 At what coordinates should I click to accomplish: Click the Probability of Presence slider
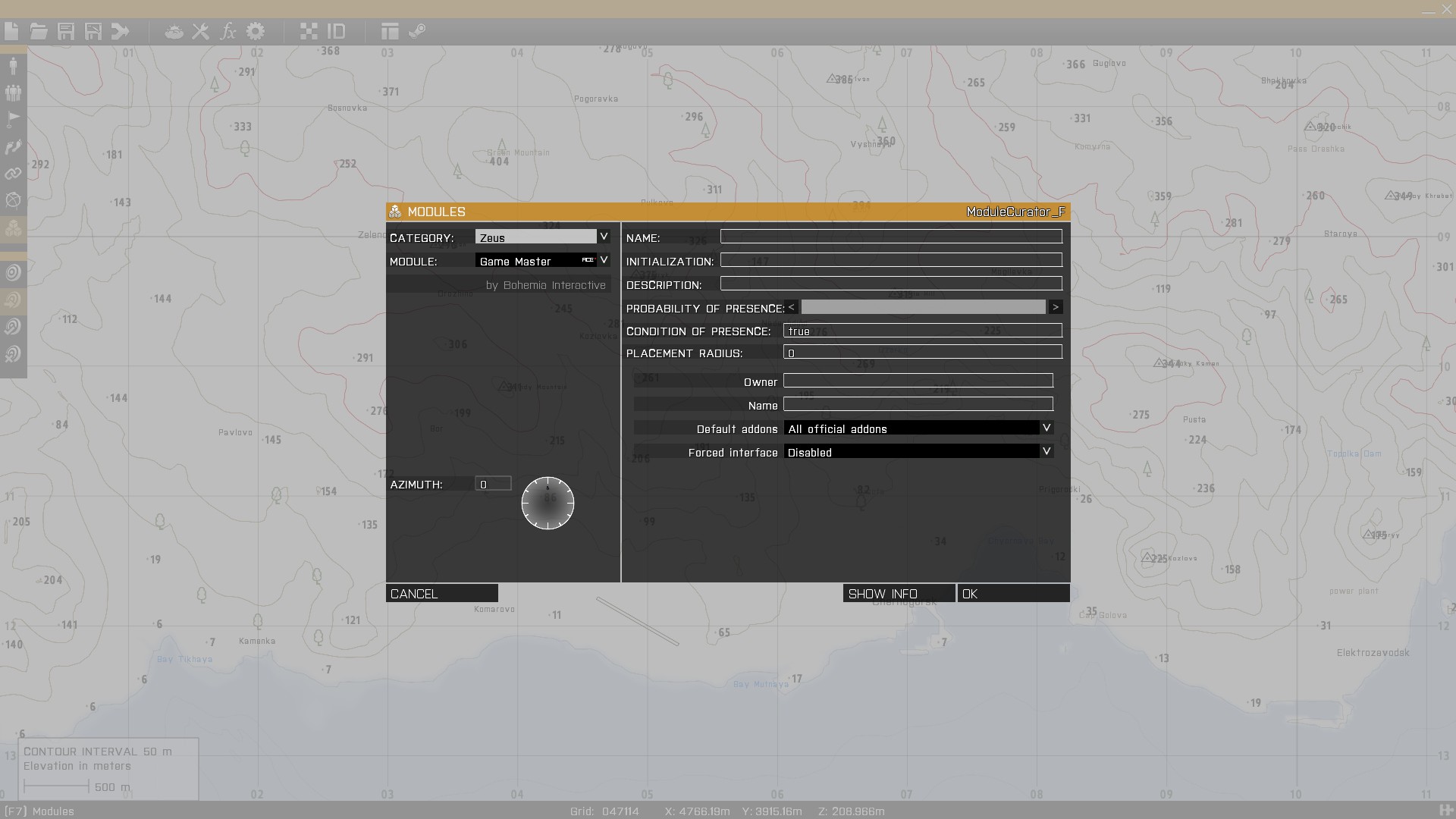(x=923, y=307)
